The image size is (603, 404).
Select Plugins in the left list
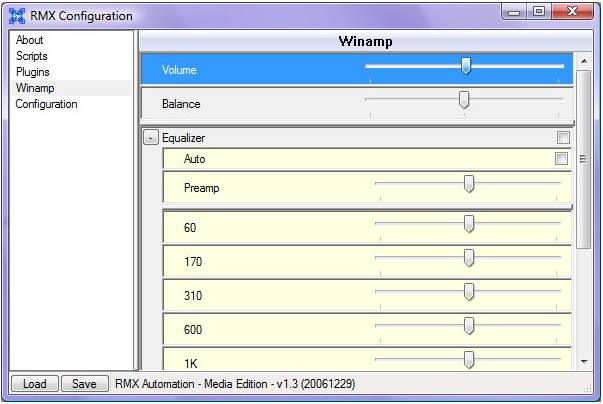[x=33, y=72]
